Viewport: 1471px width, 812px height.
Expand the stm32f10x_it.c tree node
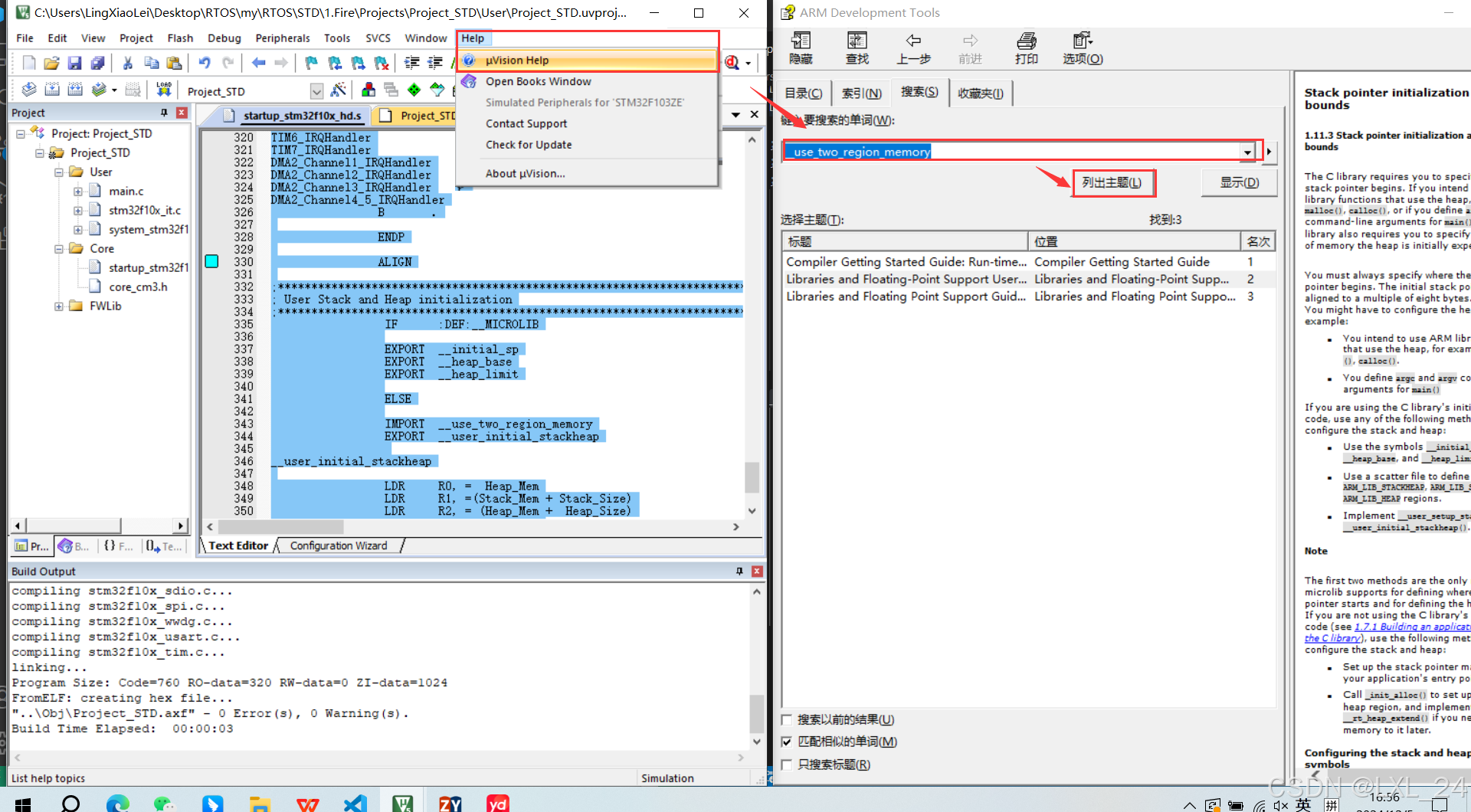[x=78, y=211]
